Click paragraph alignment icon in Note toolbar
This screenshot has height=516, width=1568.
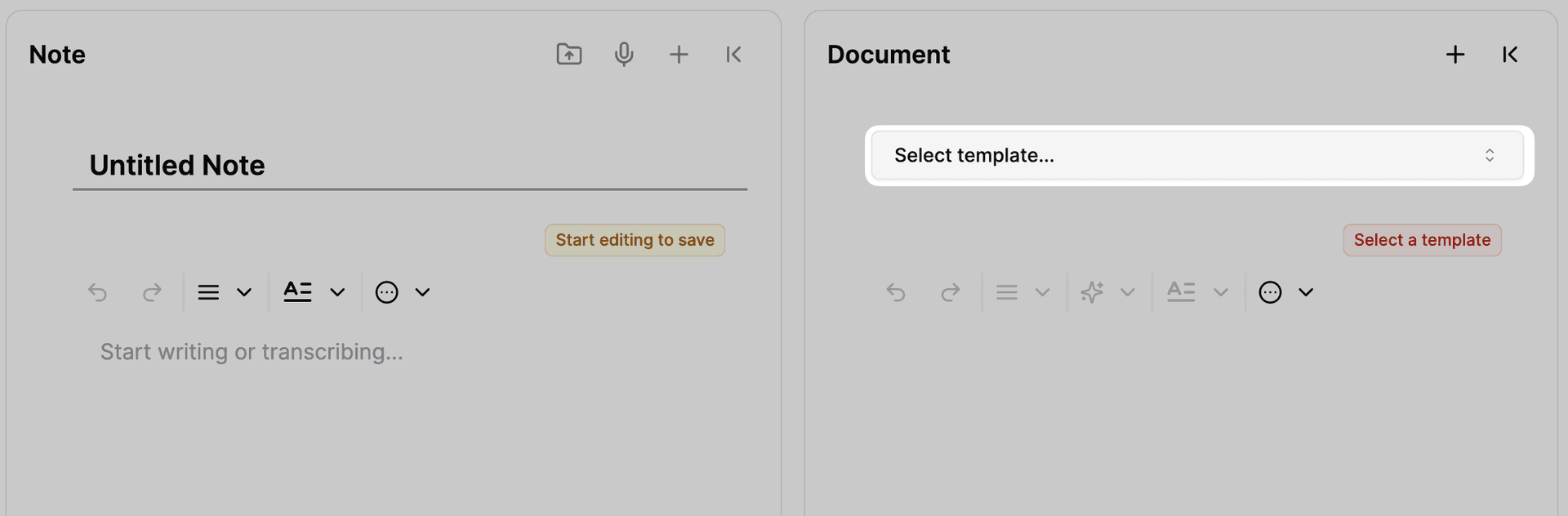[208, 292]
